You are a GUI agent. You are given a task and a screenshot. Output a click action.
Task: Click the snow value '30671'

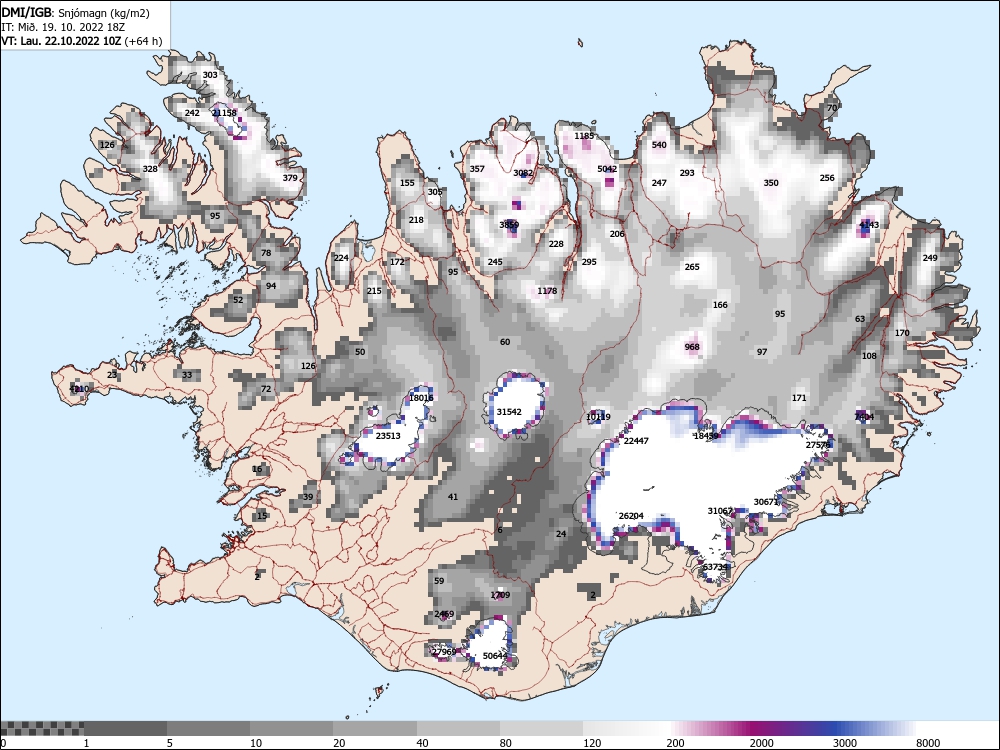[x=766, y=502]
